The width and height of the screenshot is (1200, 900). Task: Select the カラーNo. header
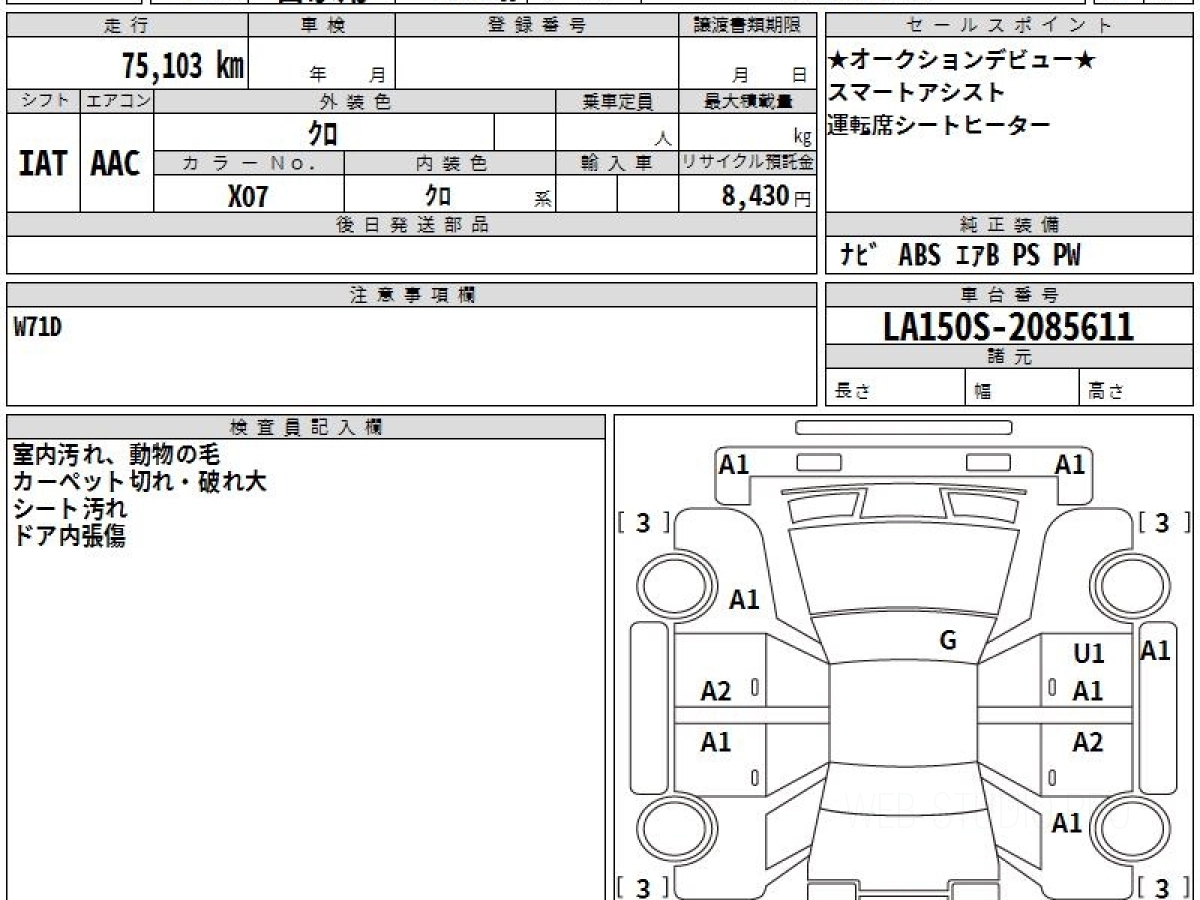pyautogui.click(x=249, y=163)
